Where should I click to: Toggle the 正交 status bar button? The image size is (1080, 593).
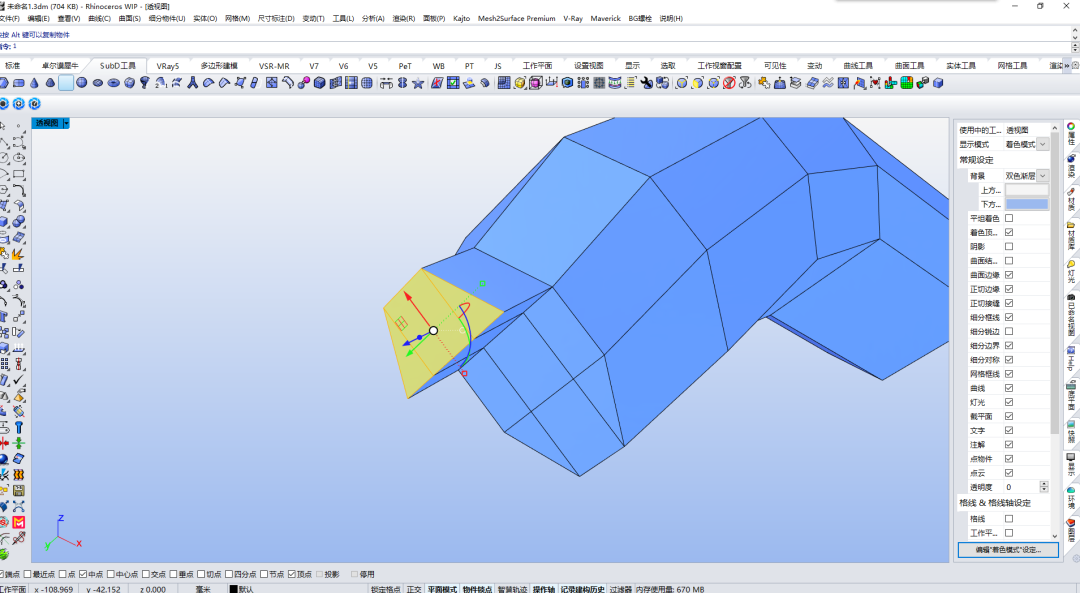414,590
